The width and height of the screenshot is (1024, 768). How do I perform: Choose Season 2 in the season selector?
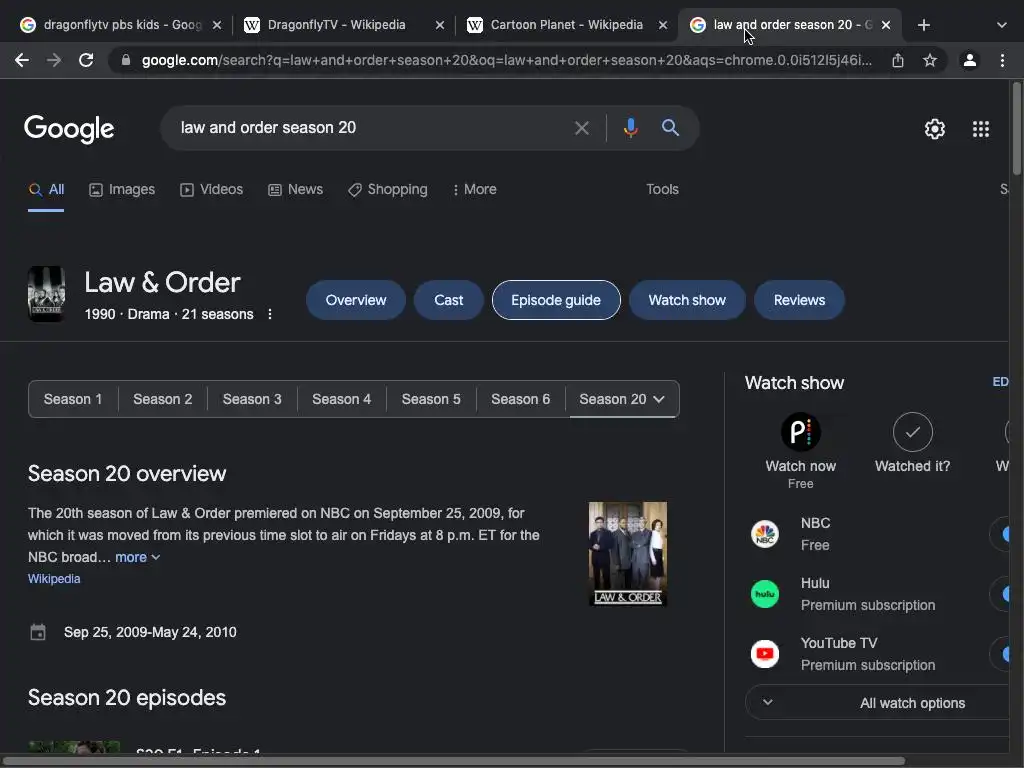[163, 399]
